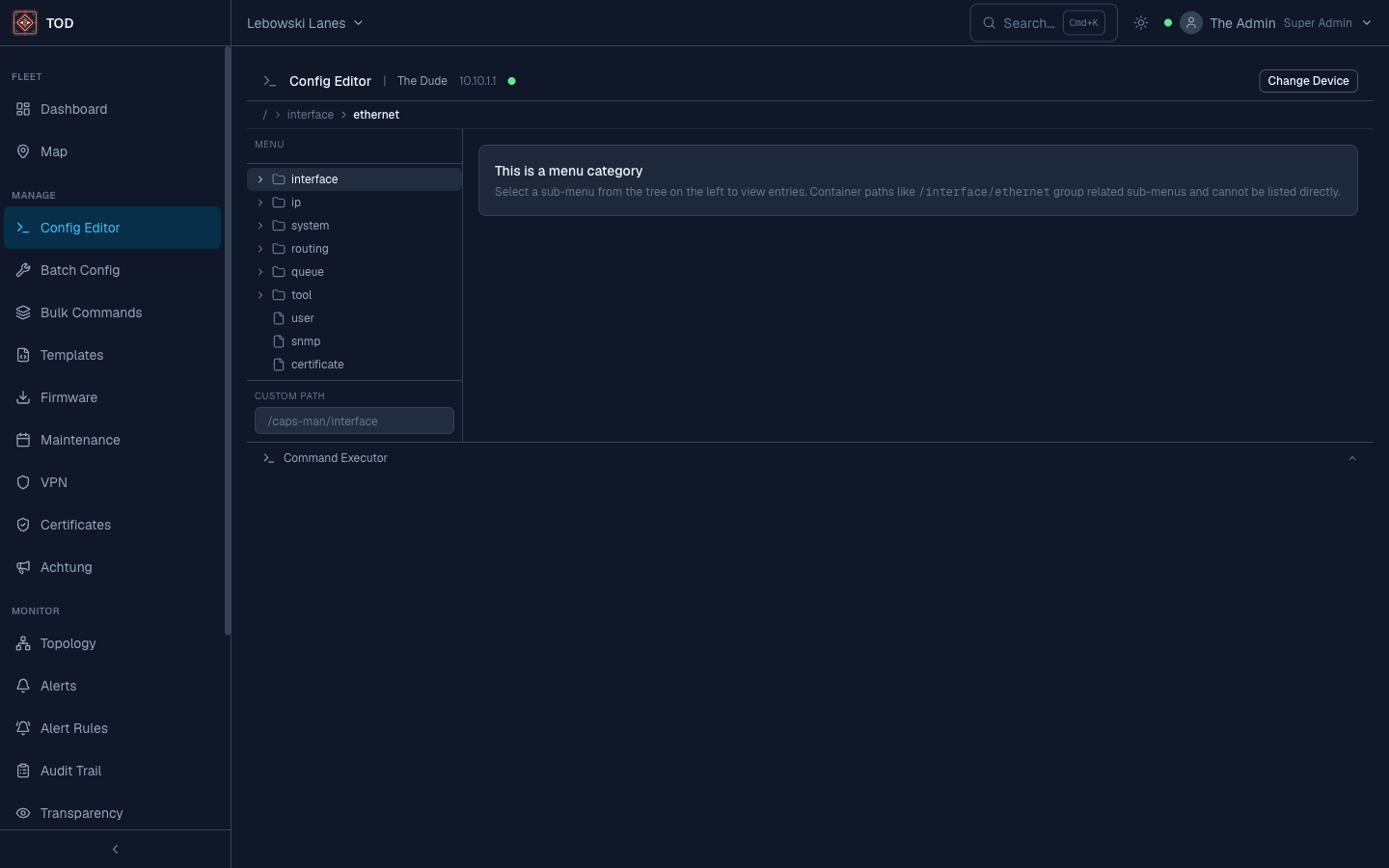The width and height of the screenshot is (1389, 868).
Task: Select the Dashboard grid icon
Action: tap(23, 109)
